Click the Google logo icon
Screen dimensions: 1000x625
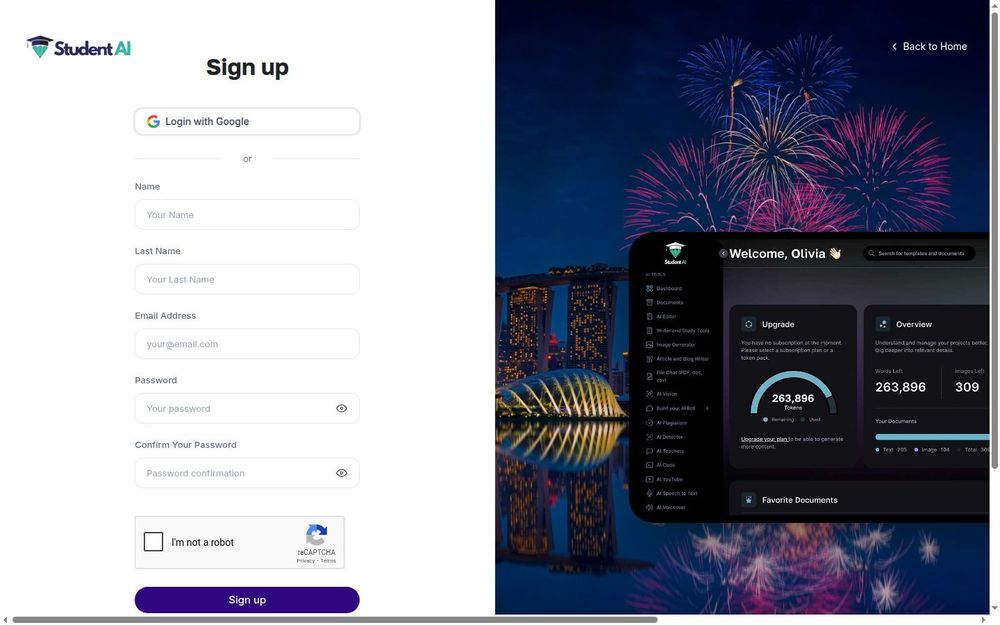[x=153, y=121]
